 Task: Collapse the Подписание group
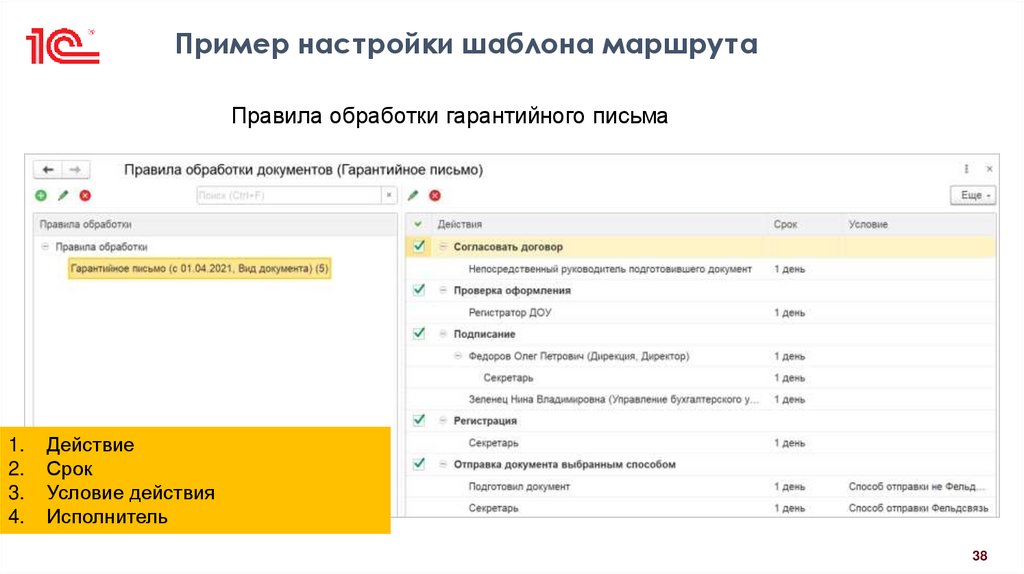[443, 334]
